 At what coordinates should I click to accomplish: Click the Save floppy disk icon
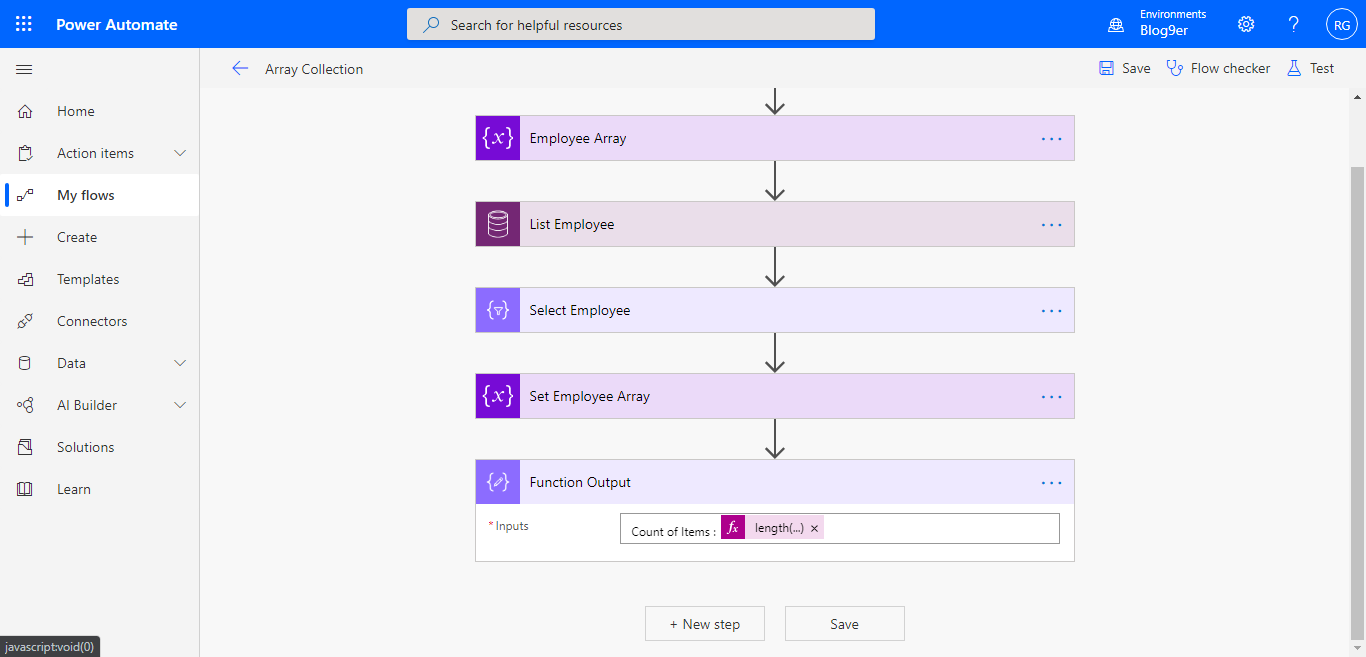[x=1106, y=68]
